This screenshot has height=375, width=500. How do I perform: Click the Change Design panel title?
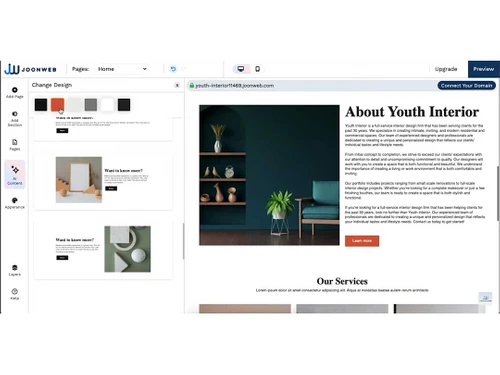click(52, 85)
